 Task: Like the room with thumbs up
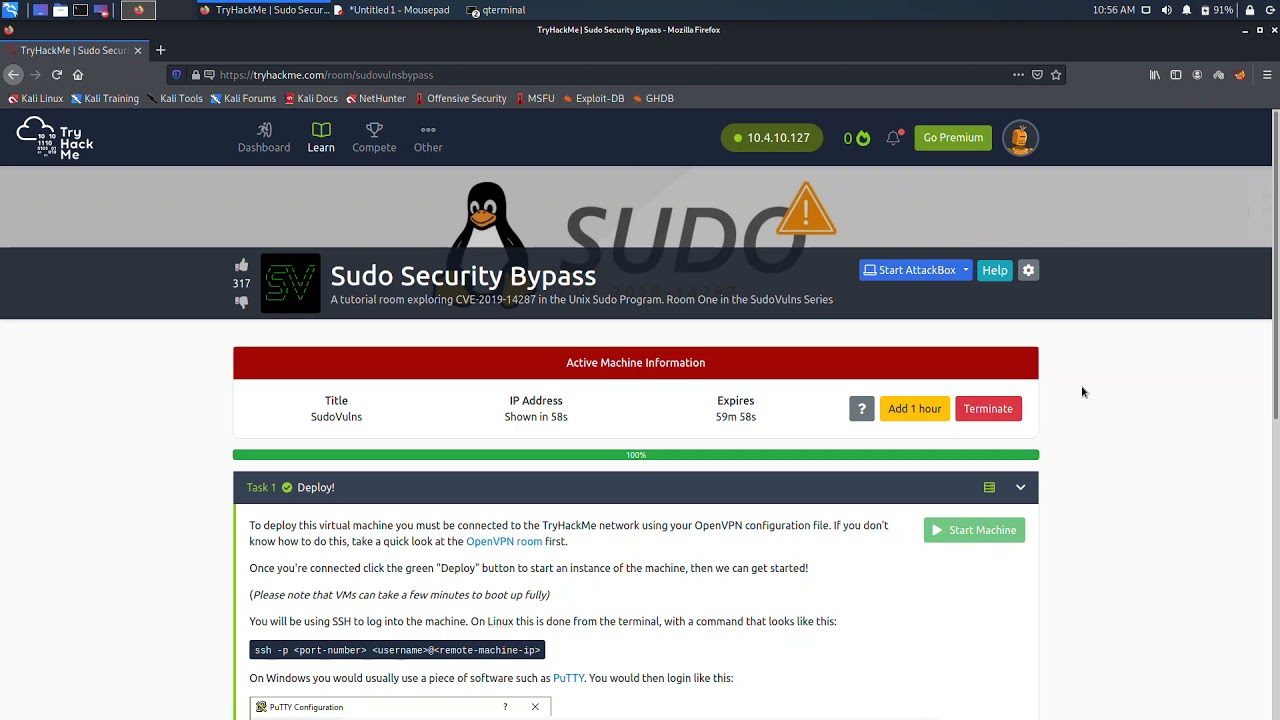point(241,265)
